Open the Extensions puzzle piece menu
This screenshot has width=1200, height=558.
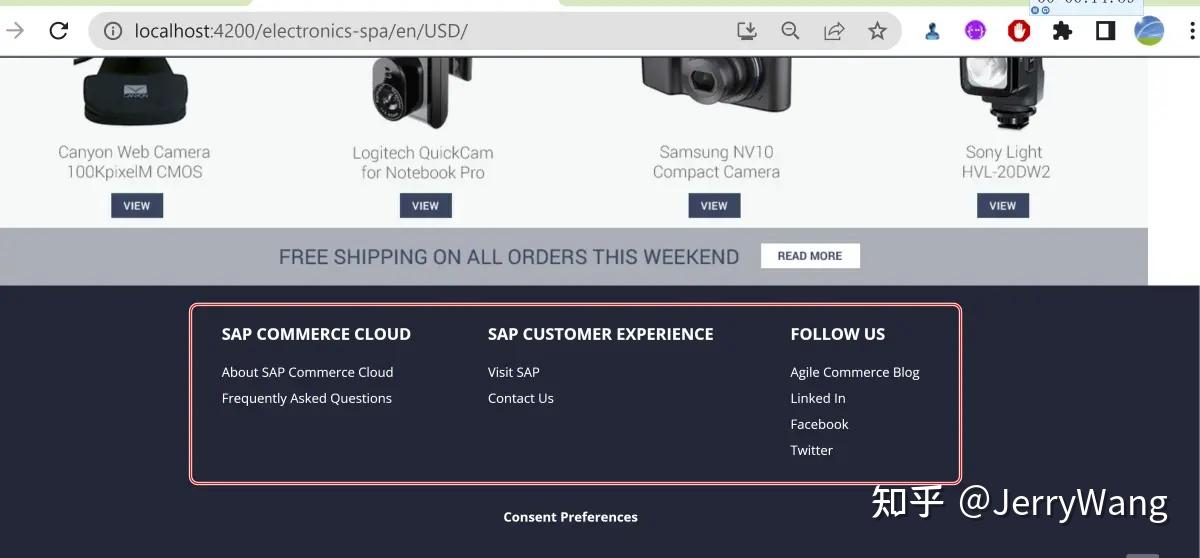click(x=1062, y=31)
